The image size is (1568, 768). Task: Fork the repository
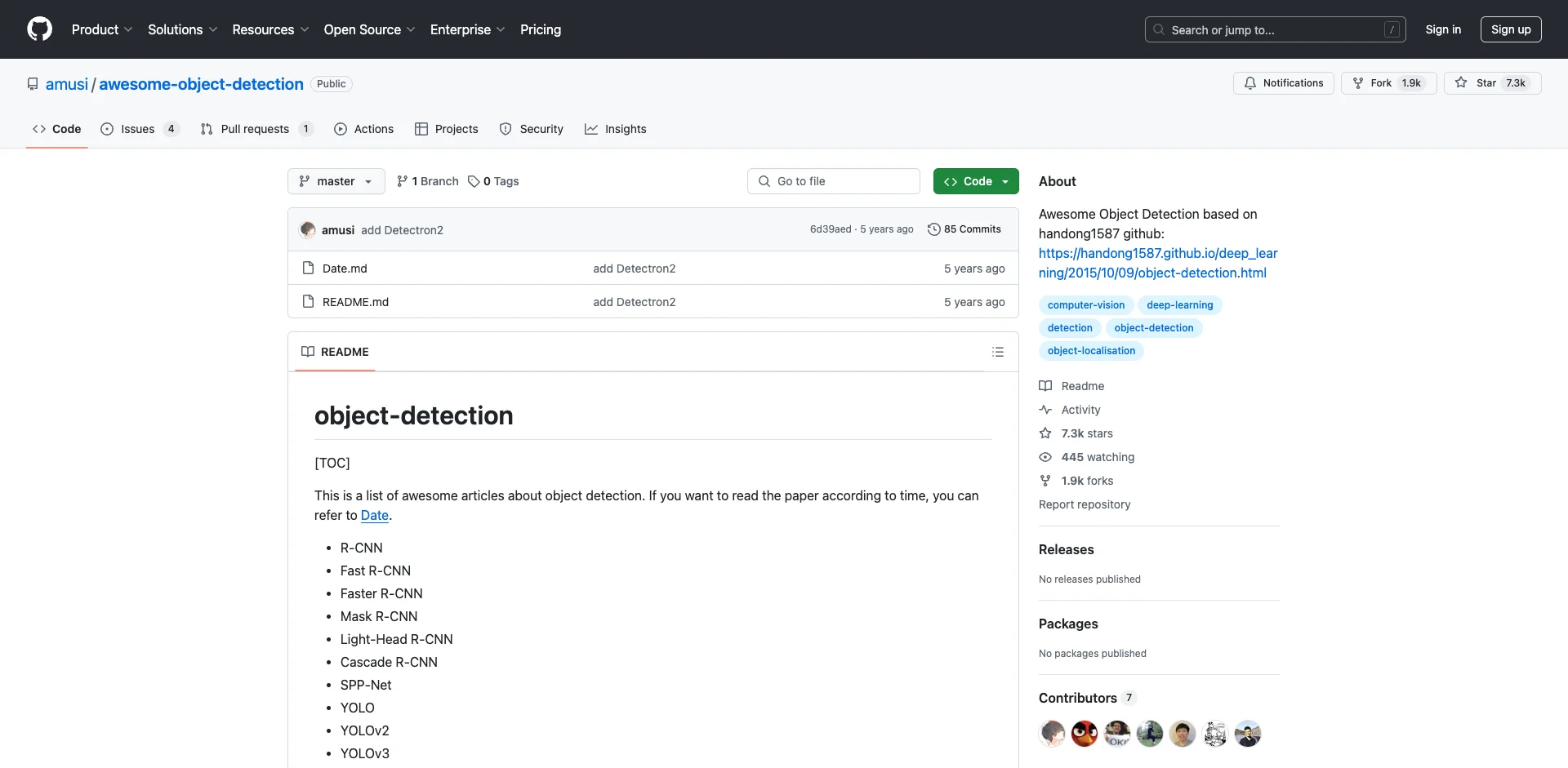pos(1388,83)
